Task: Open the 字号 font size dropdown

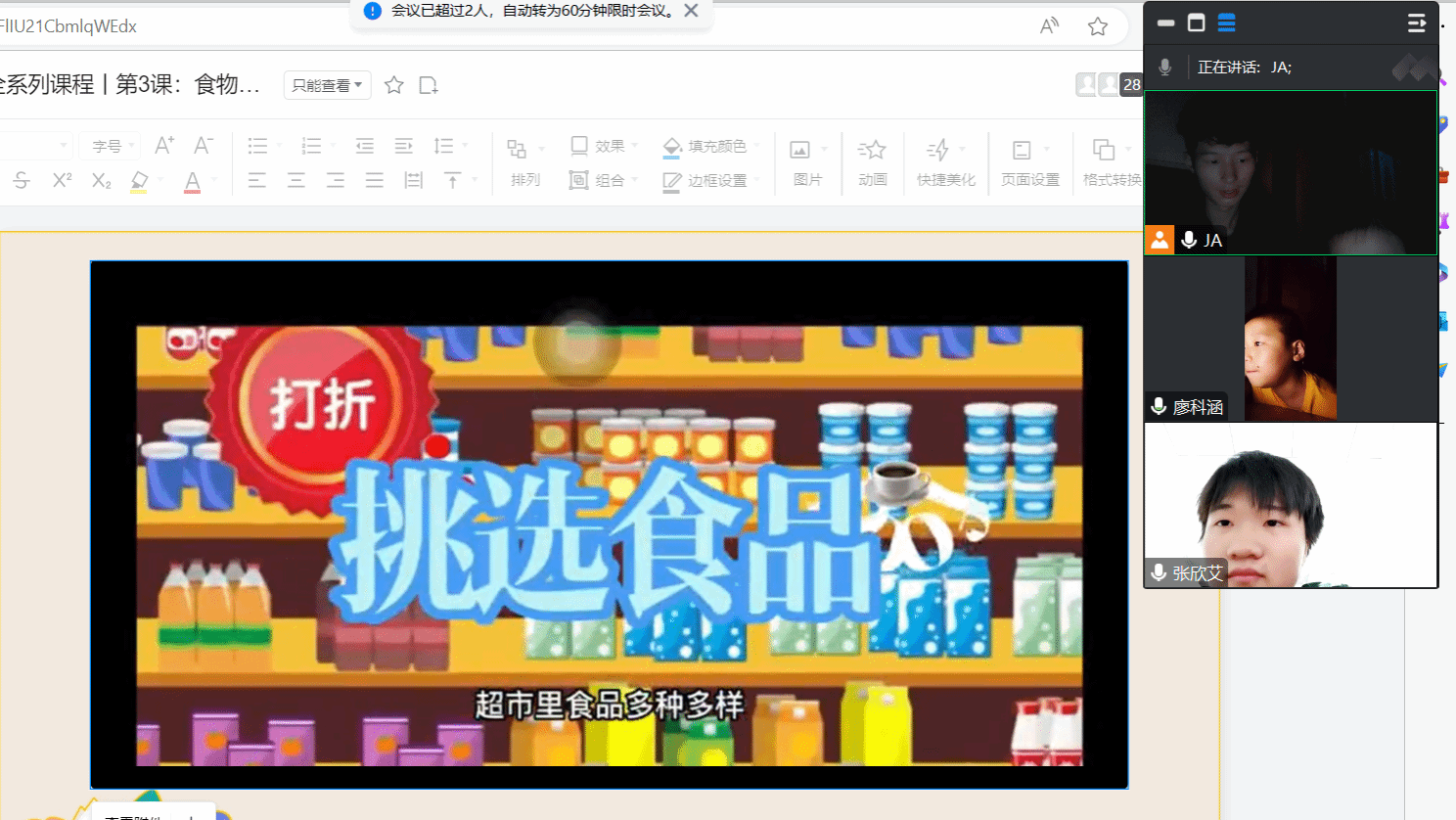Action: pyautogui.click(x=109, y=146)
